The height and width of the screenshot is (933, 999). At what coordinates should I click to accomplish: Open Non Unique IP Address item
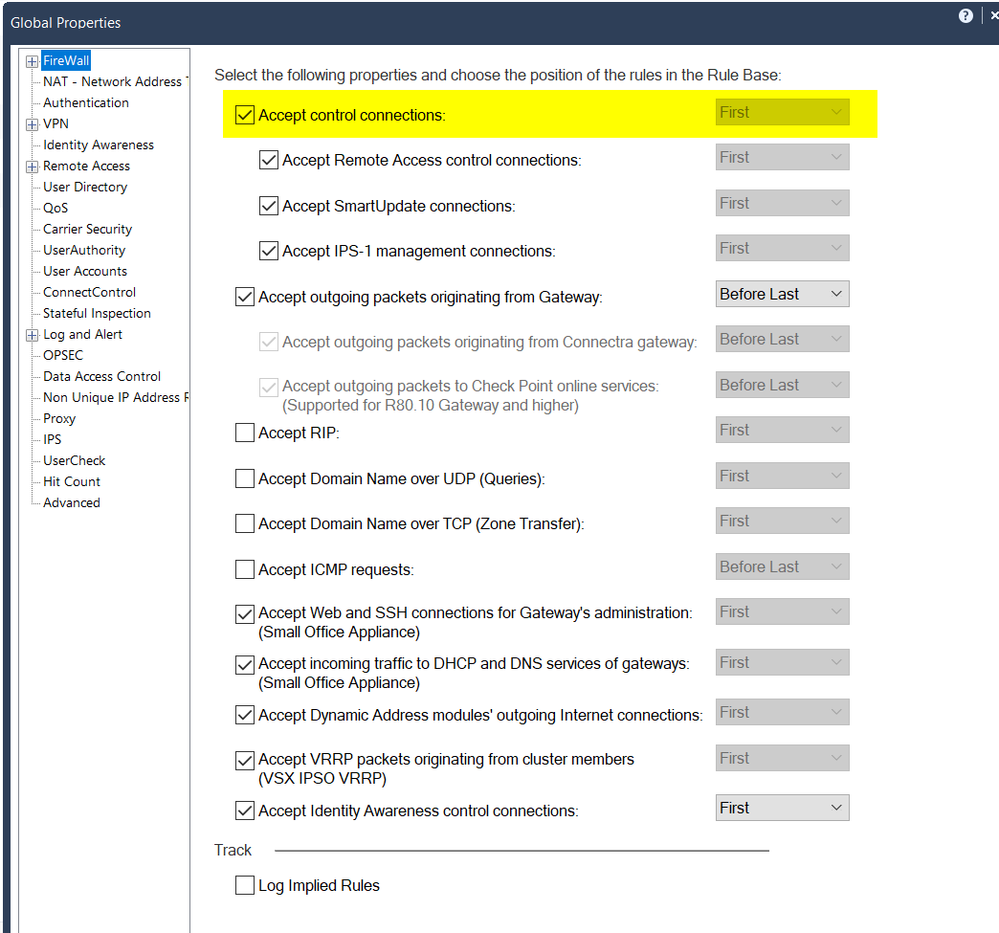pyautogui.click(x=115, y=397)
